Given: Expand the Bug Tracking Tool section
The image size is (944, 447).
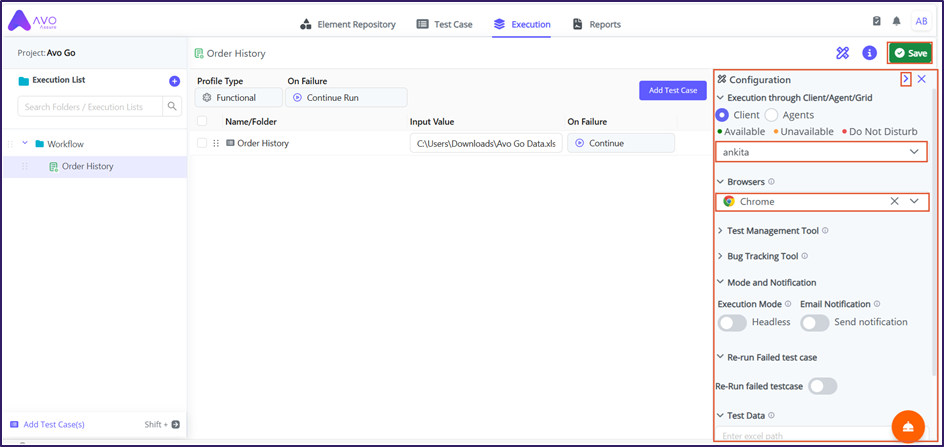Looking at the screenshot, I should [x=761, y=256].
